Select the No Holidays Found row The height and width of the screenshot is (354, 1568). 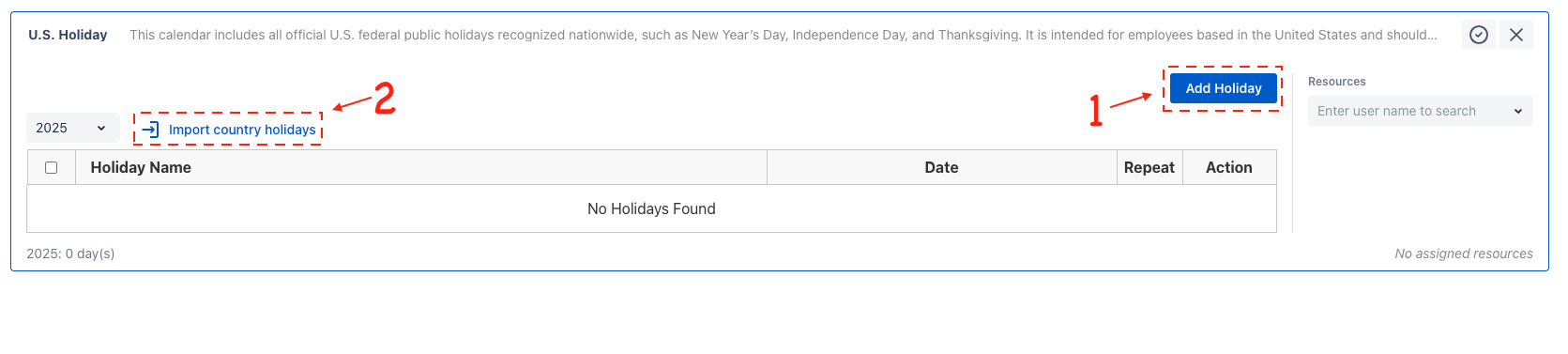(x=651, y=208)
